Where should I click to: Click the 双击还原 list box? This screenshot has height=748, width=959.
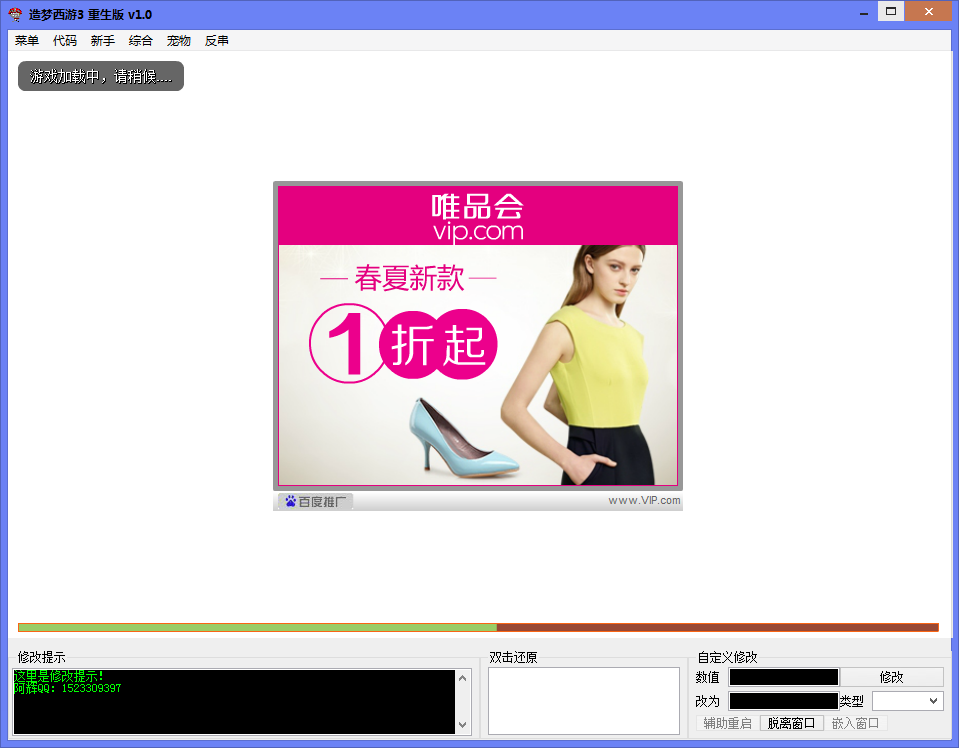pos(584,701)
